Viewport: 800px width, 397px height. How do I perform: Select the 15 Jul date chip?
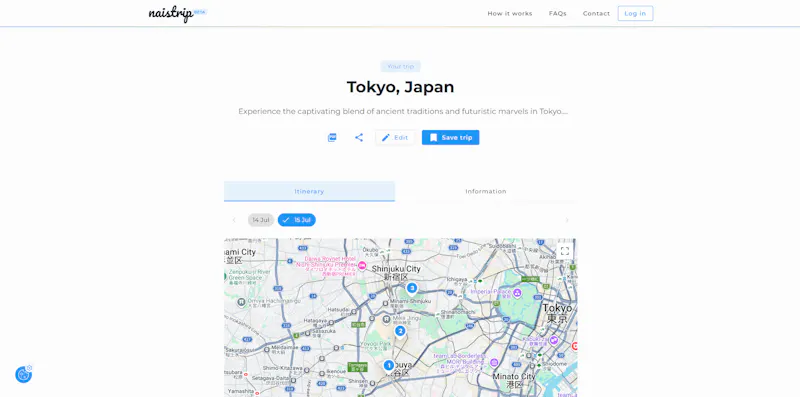pos(297,220)
